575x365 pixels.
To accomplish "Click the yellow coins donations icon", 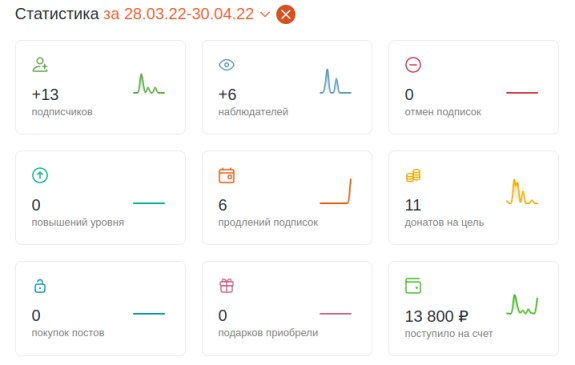I will pos(413,175).
